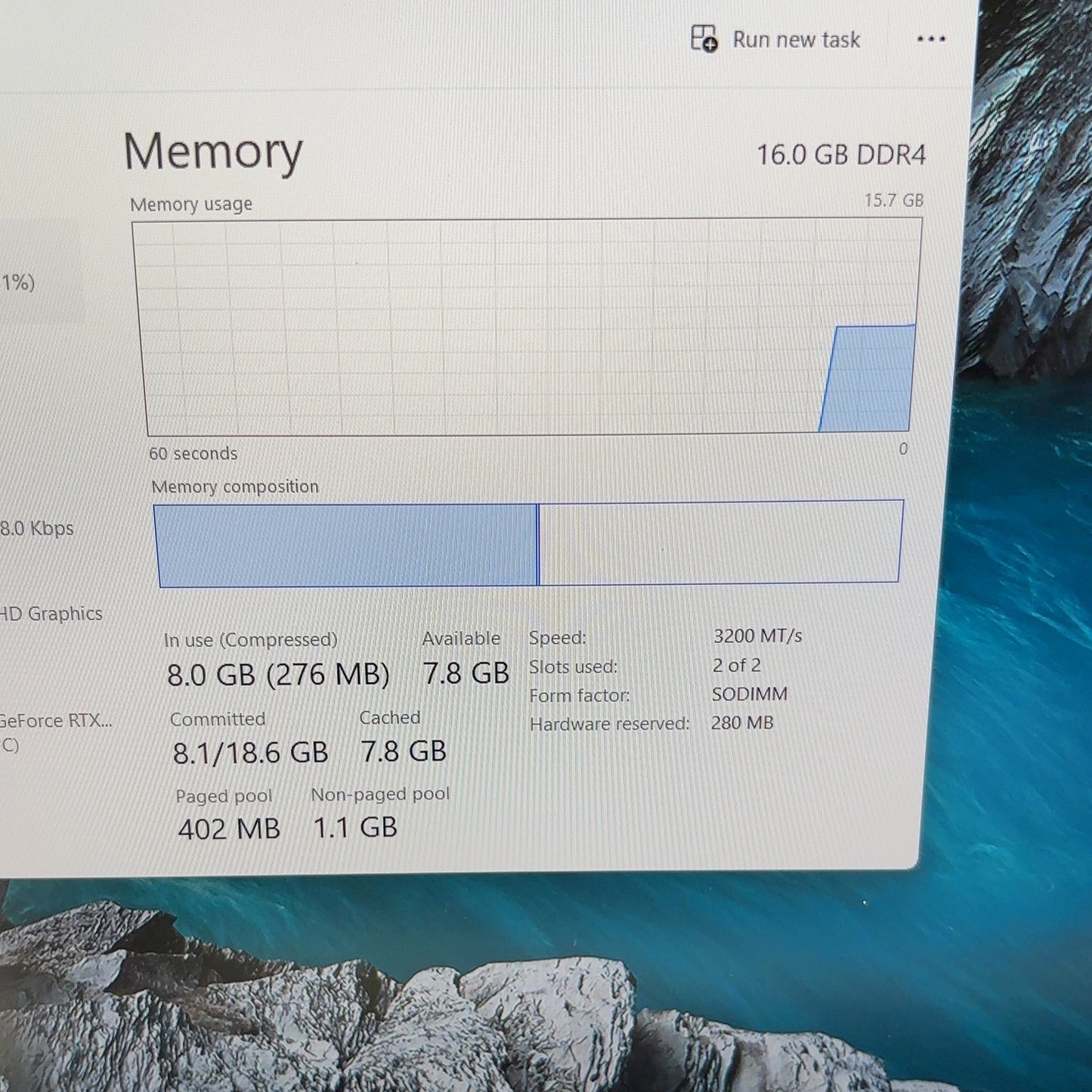1092x1092 pixels.
Task: Click the Hardware reserved 280 MB value
Action: click(742, 723)
